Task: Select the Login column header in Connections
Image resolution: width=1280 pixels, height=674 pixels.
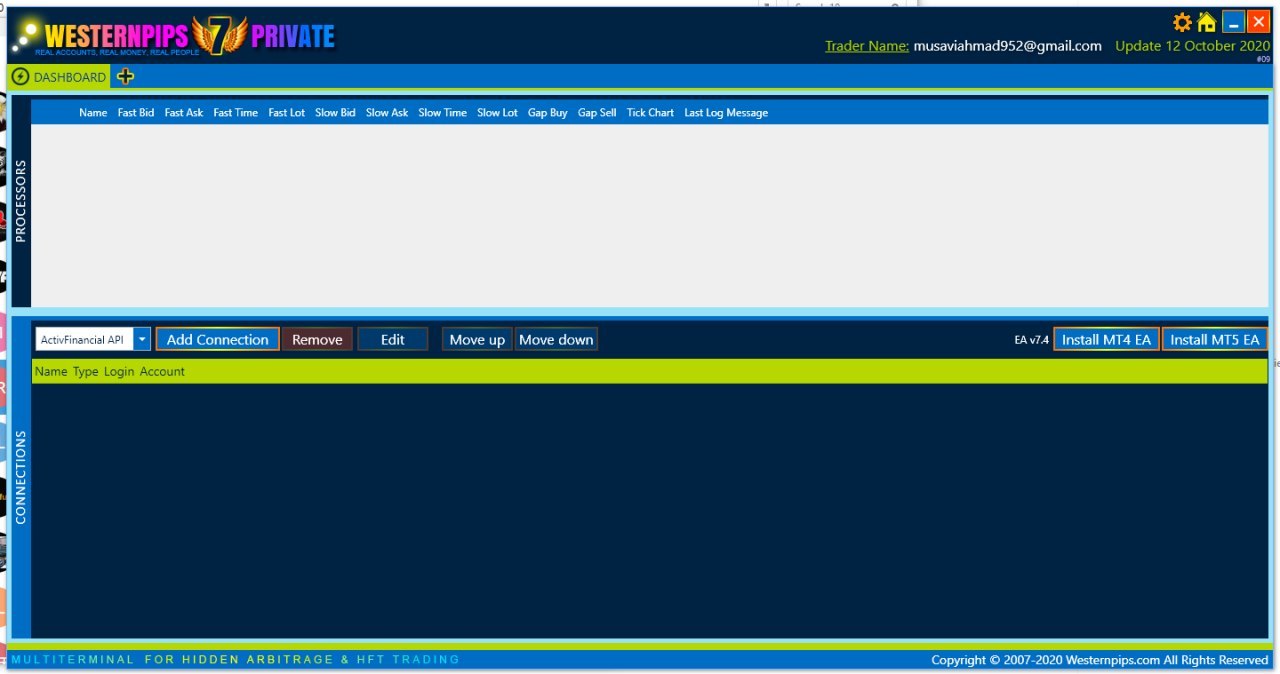Action: click(119, 371)
